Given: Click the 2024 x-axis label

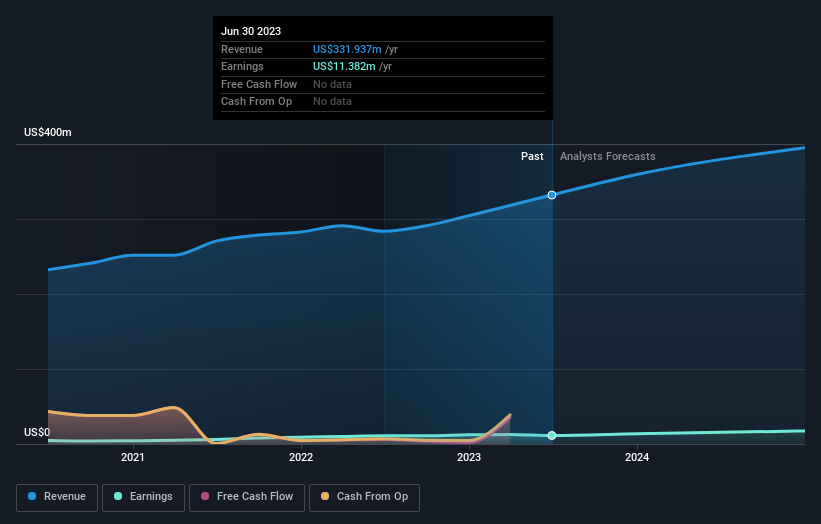Looking at the screenshot, I should coord(637,457).
